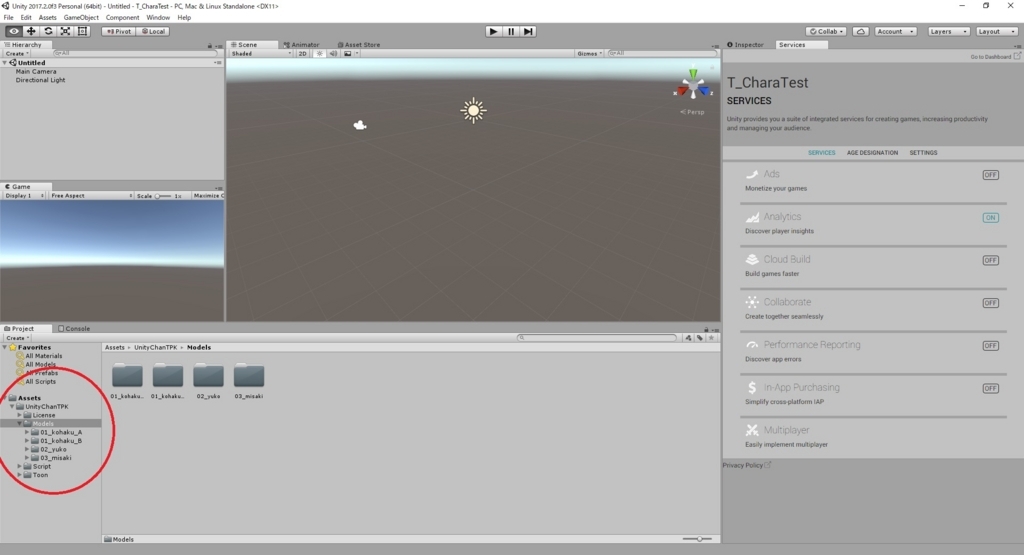Open the Analytics service icon
The height and width of the screenshot is (555, 1024).
tap(752, 217)
